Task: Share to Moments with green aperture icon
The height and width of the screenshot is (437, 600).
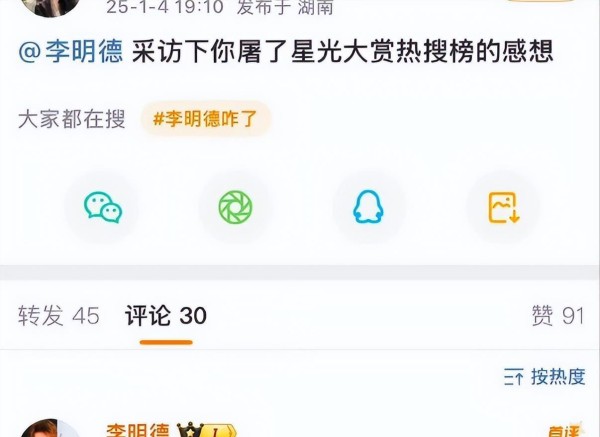Action: (x=235, y=207)
